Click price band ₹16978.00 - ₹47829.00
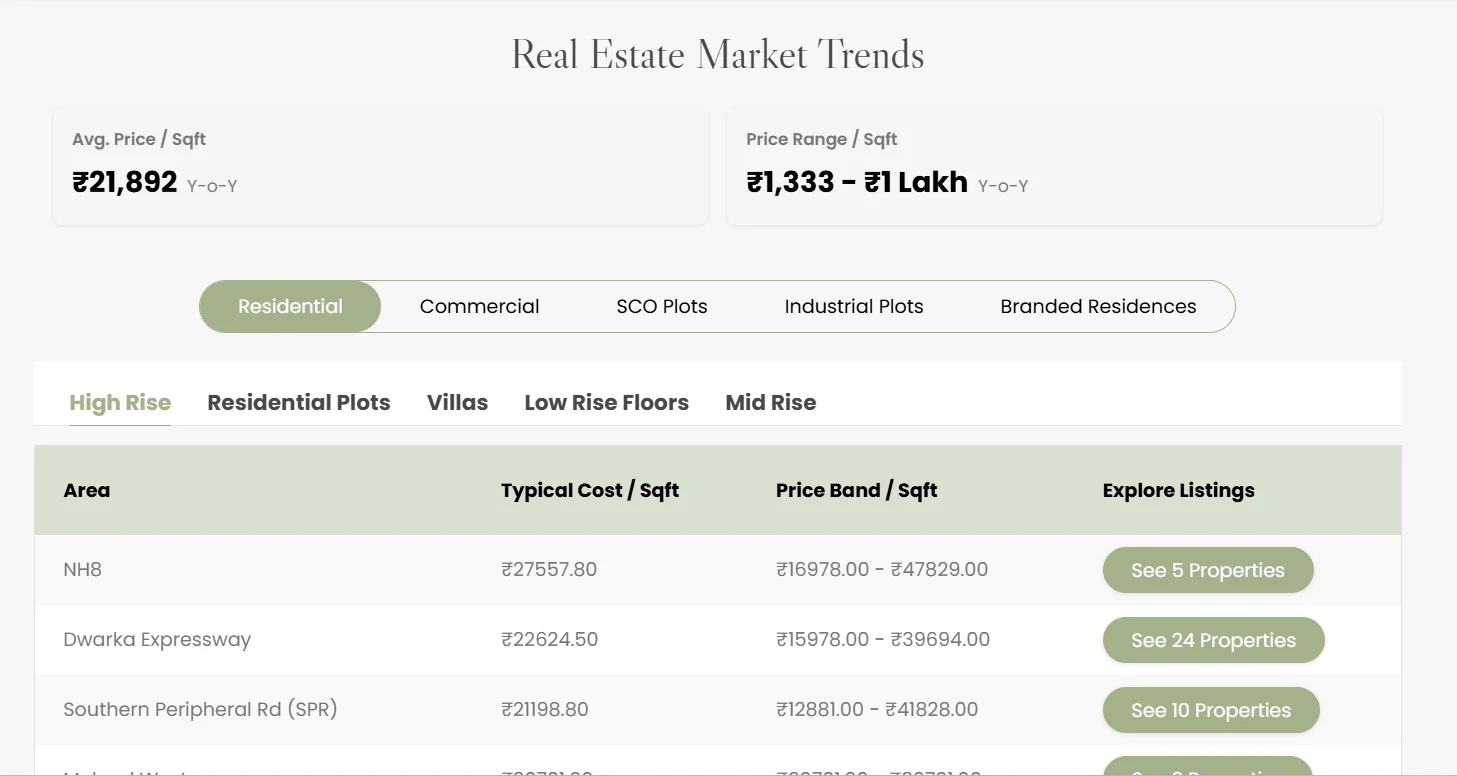 (882, 569)
